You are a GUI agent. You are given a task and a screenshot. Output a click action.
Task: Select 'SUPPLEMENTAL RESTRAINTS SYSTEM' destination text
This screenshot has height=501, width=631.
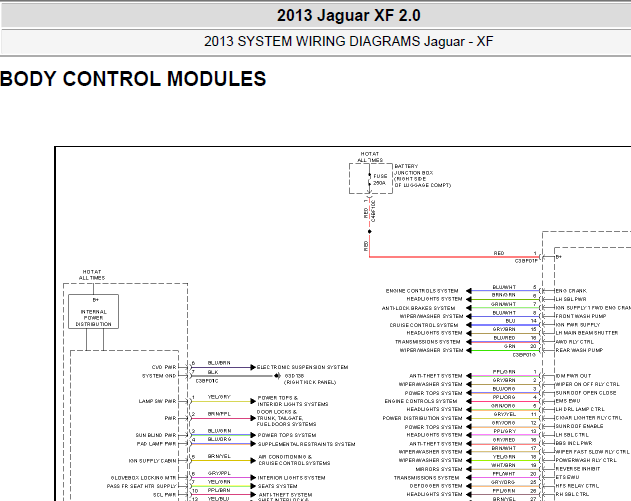pyautogui.click(x=306, y=444)
